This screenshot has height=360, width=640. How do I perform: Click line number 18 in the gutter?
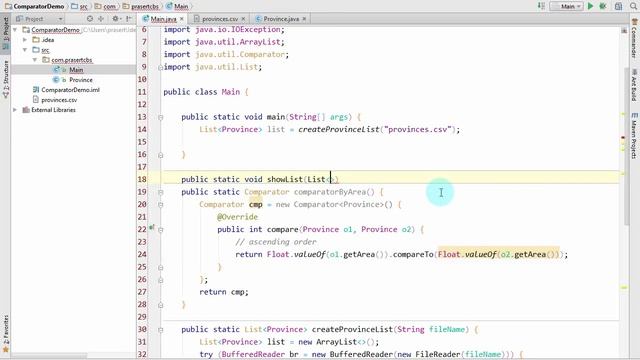(142, 179)
